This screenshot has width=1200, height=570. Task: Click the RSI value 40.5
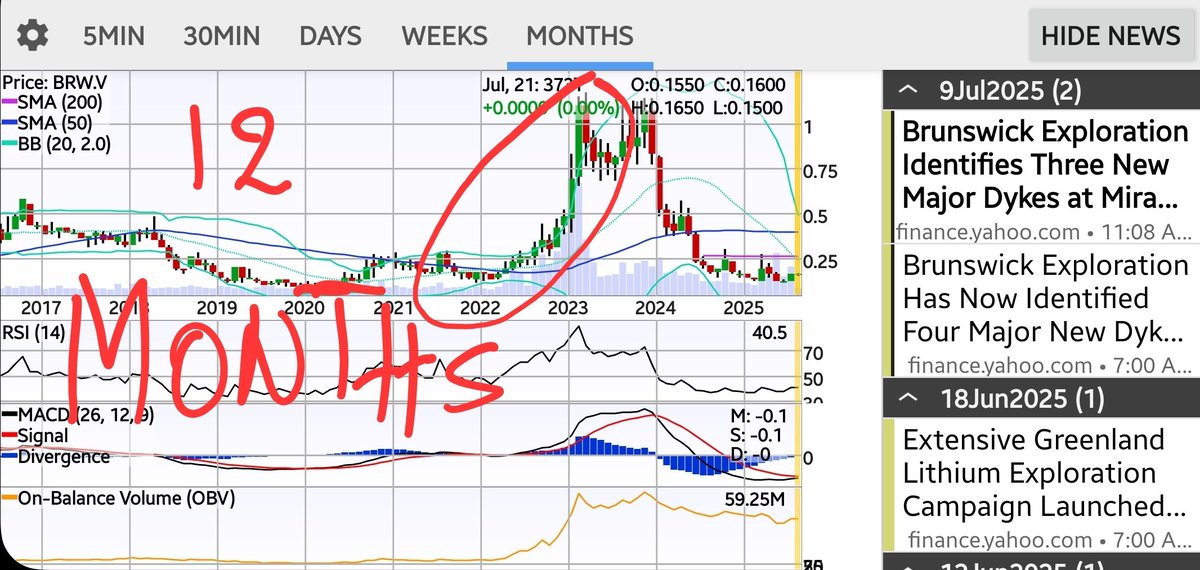tap(768, 335)
